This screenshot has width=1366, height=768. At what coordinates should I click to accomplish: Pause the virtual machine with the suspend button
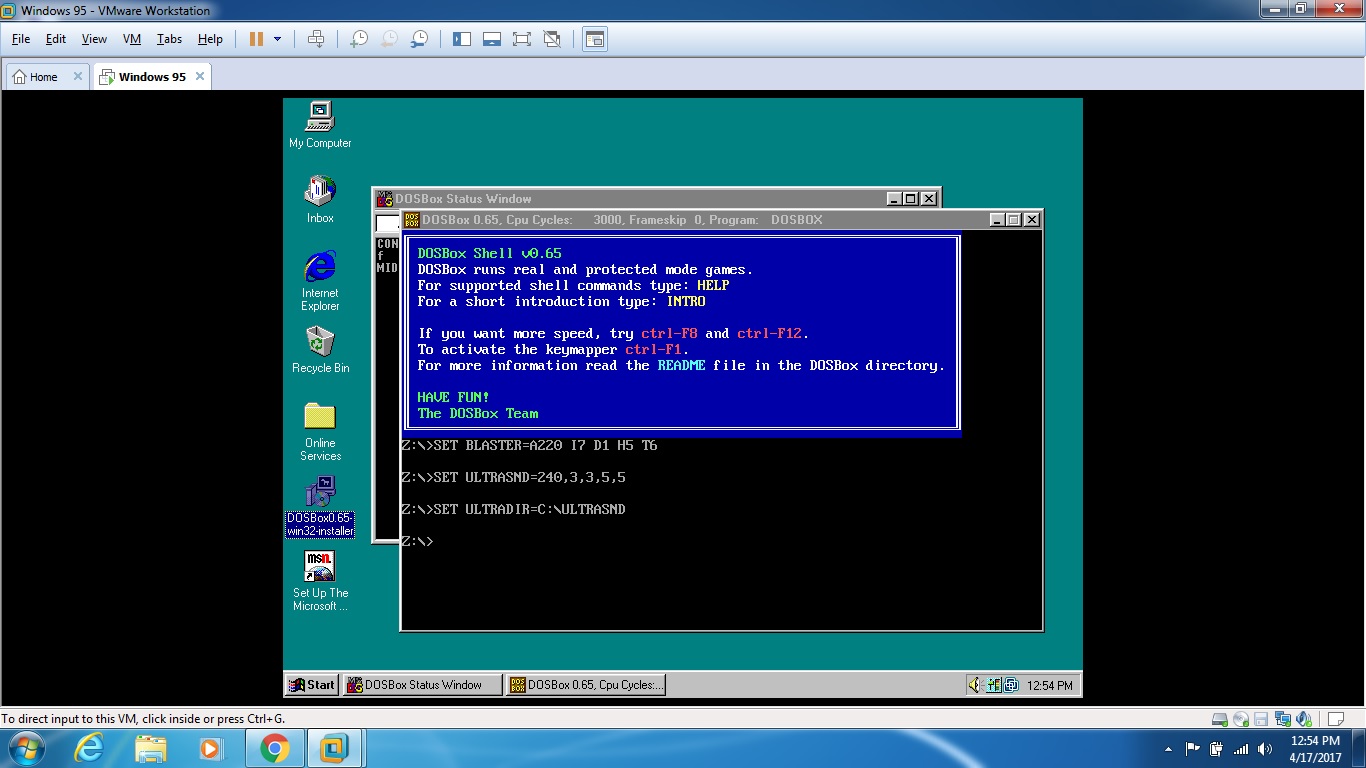coord(256,39)
